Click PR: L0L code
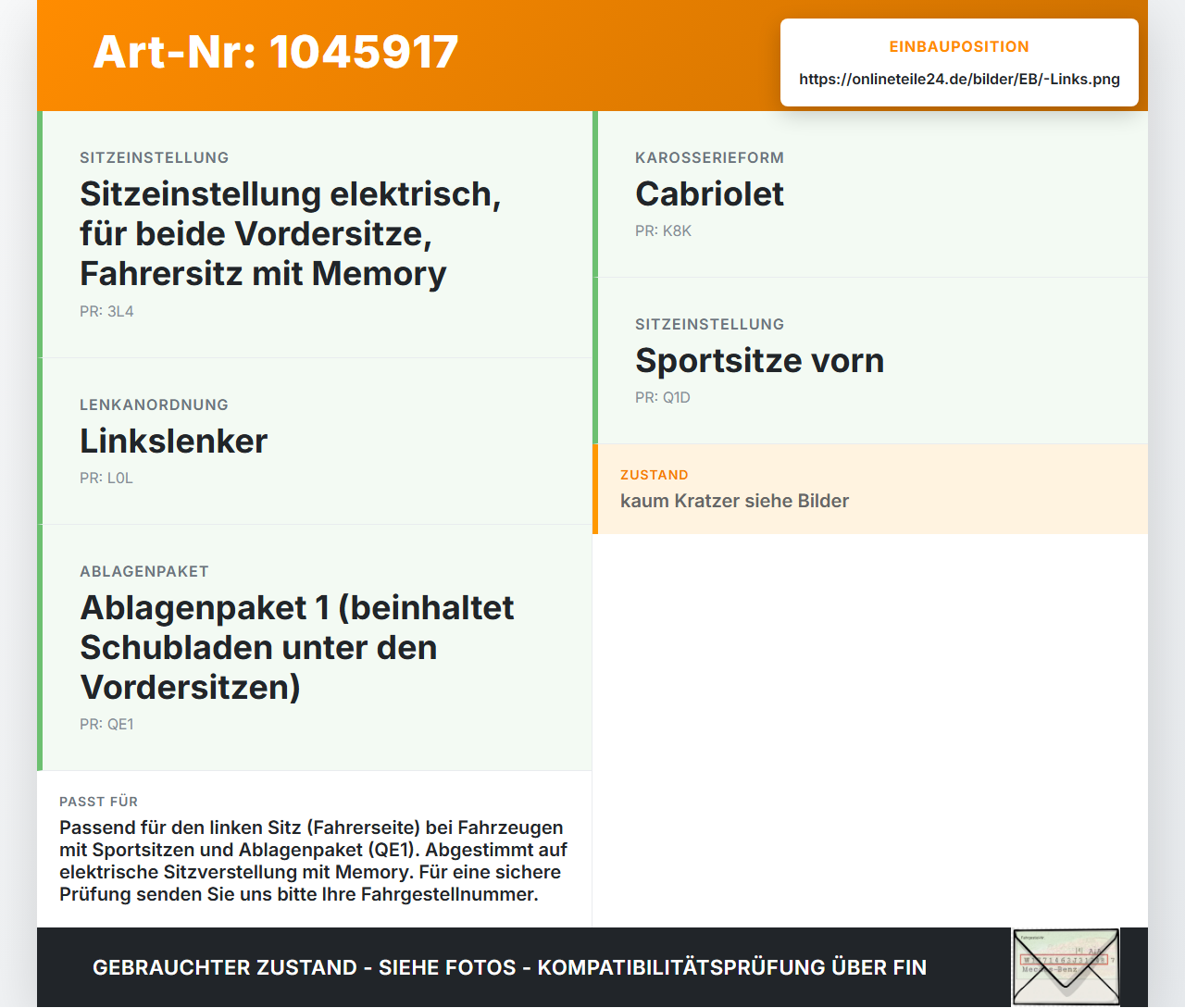 pos(106,478)
